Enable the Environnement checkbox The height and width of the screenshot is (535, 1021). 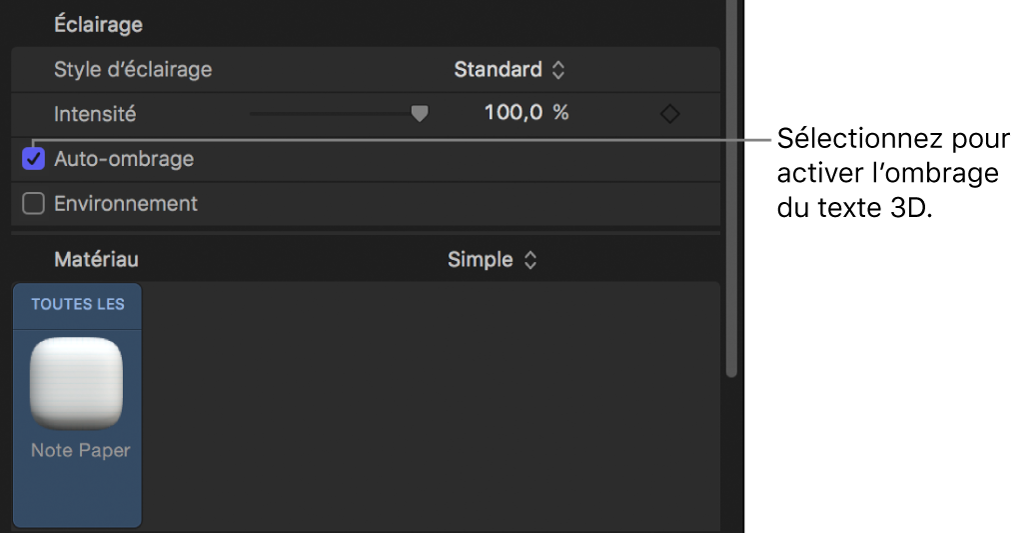(34, 204)
